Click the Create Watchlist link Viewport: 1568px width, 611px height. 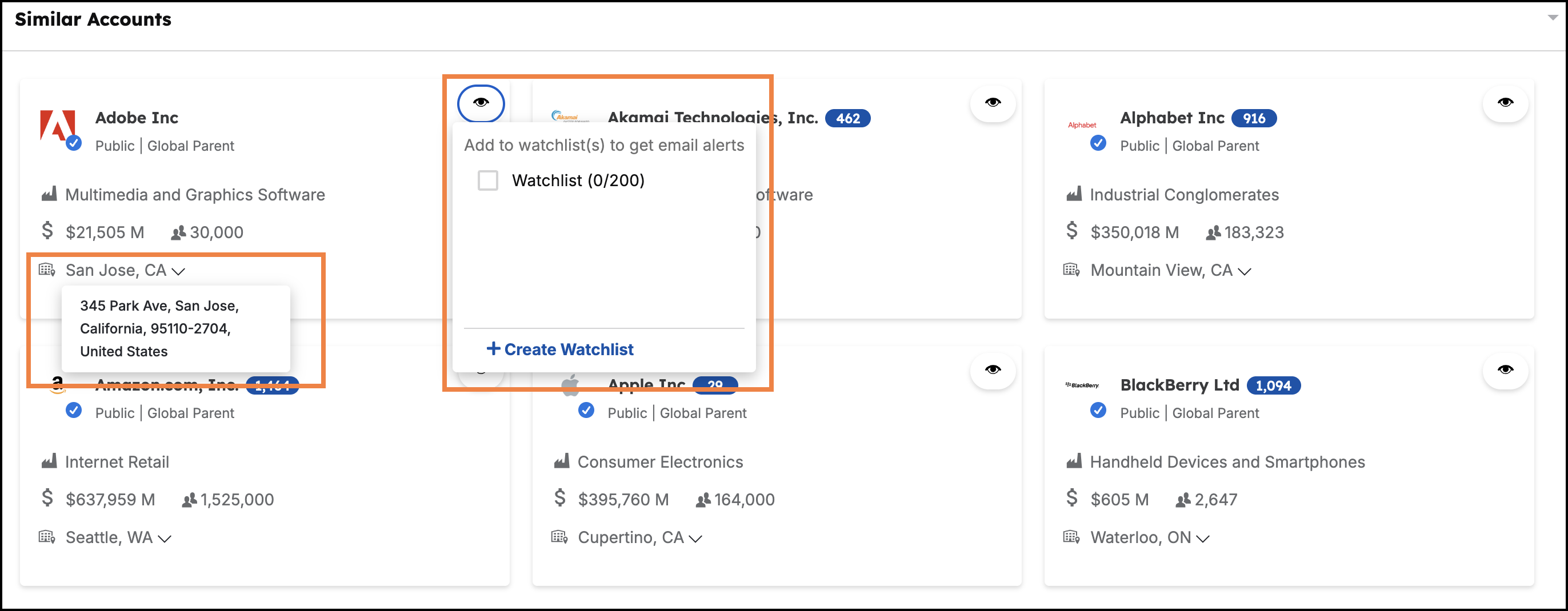tap(560, 349)
